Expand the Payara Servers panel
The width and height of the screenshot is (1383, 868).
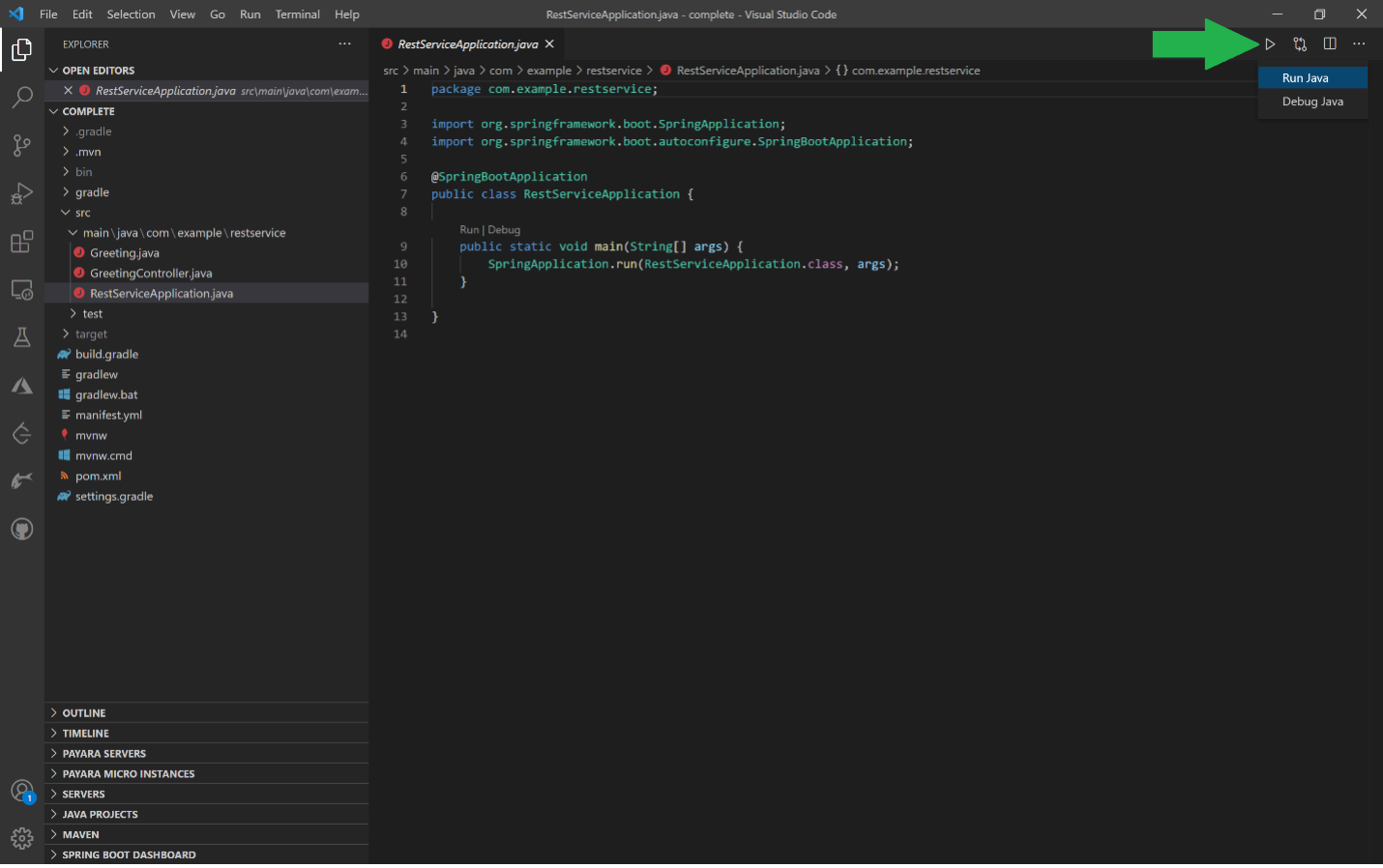[206, 754]
